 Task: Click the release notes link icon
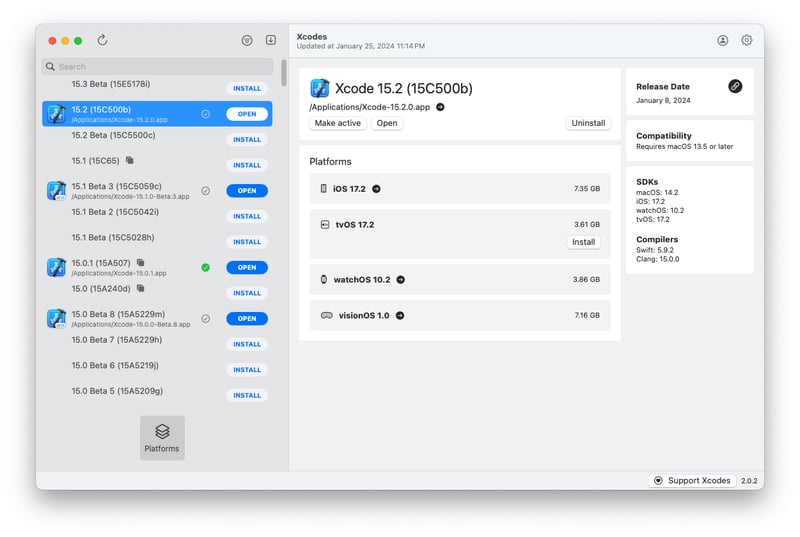click(x=735, y=86)
